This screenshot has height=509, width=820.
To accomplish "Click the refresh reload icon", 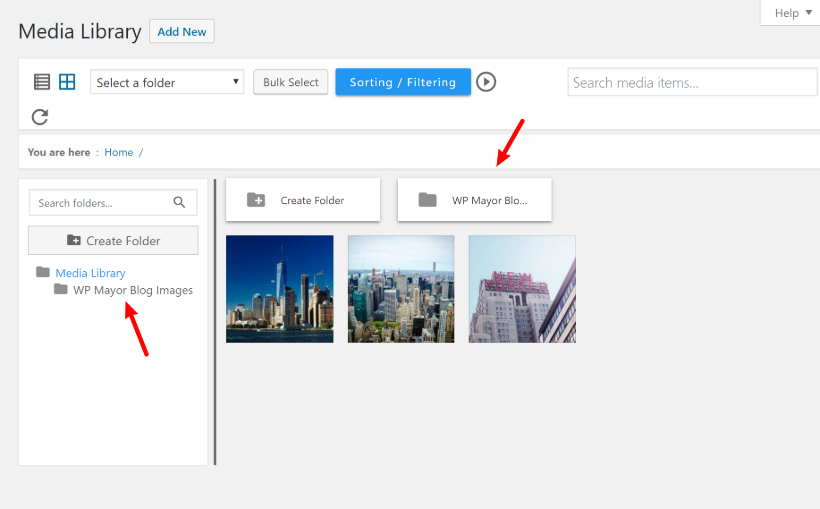I will point(40,117).
